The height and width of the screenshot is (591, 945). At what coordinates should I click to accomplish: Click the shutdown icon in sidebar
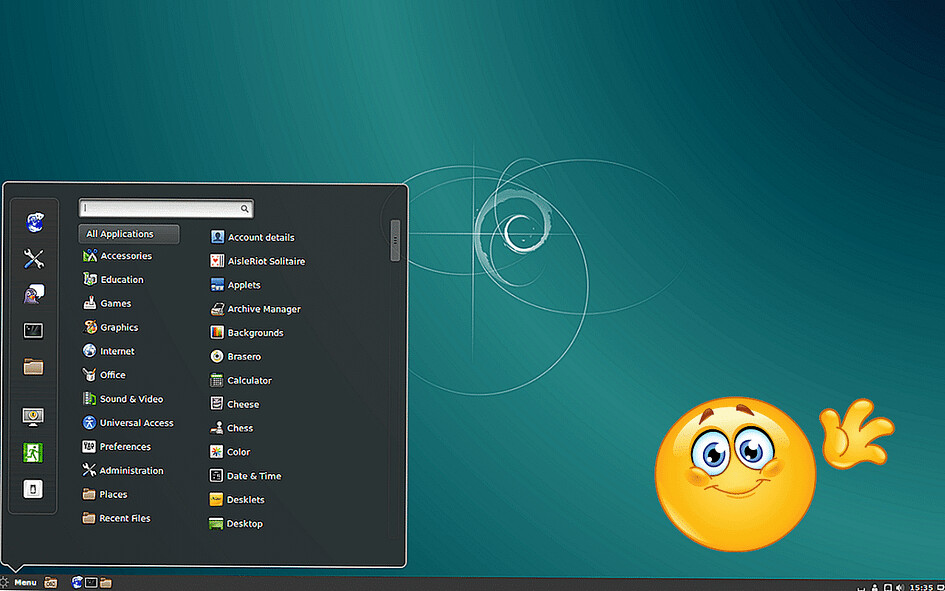[x=33, y=489]
